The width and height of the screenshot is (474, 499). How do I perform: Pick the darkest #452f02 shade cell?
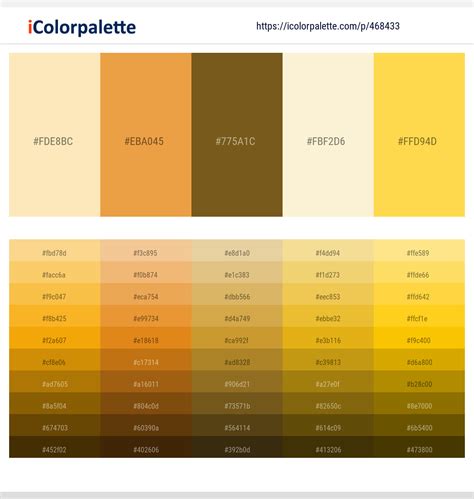point(55,447)
